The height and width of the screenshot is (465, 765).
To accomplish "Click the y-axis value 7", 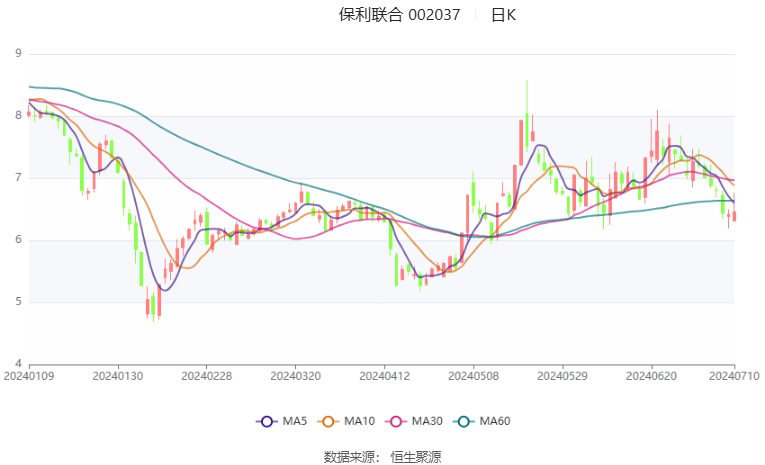I will [19, 177].
